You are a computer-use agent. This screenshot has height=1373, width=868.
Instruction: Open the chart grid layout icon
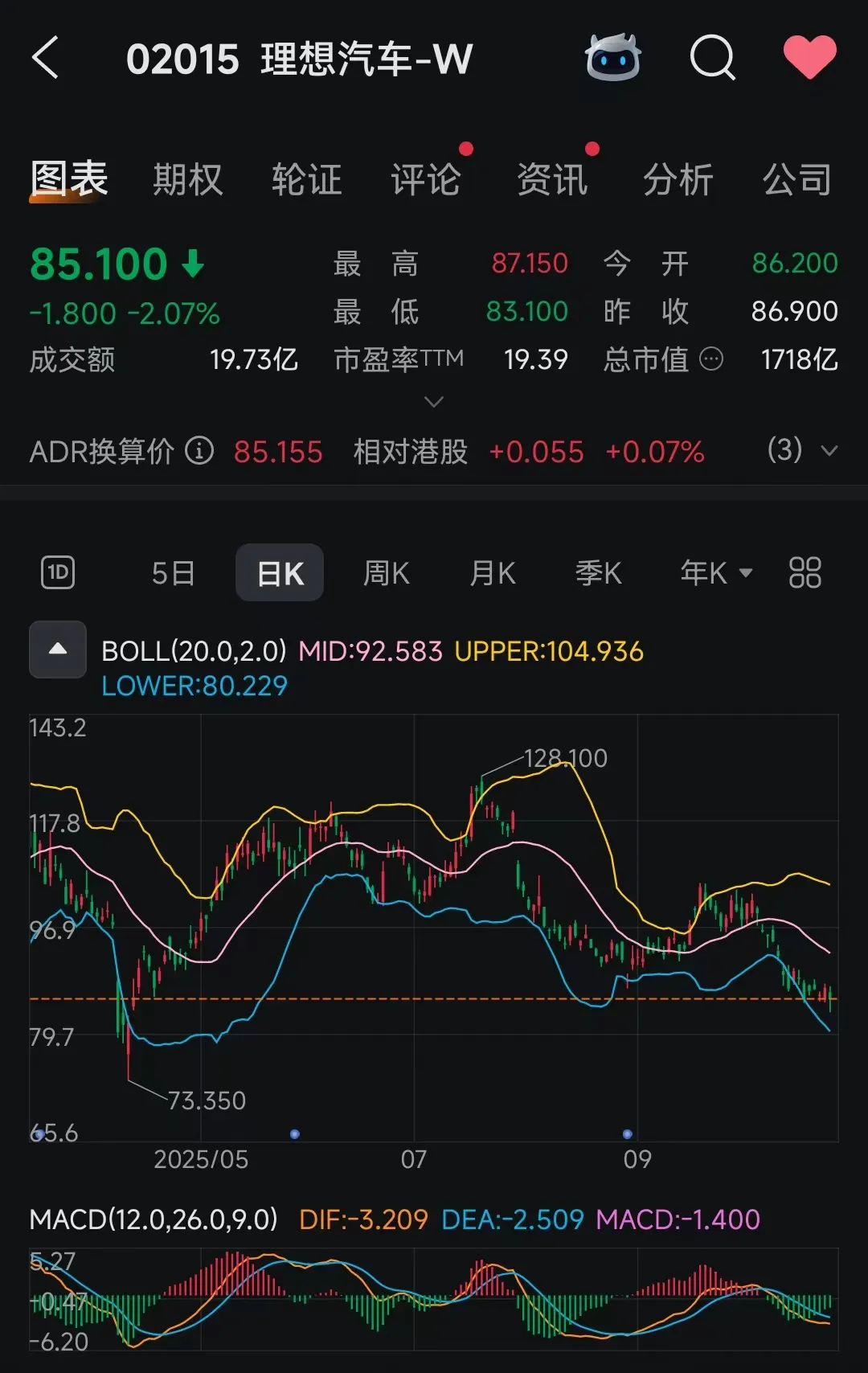point(805,573)
